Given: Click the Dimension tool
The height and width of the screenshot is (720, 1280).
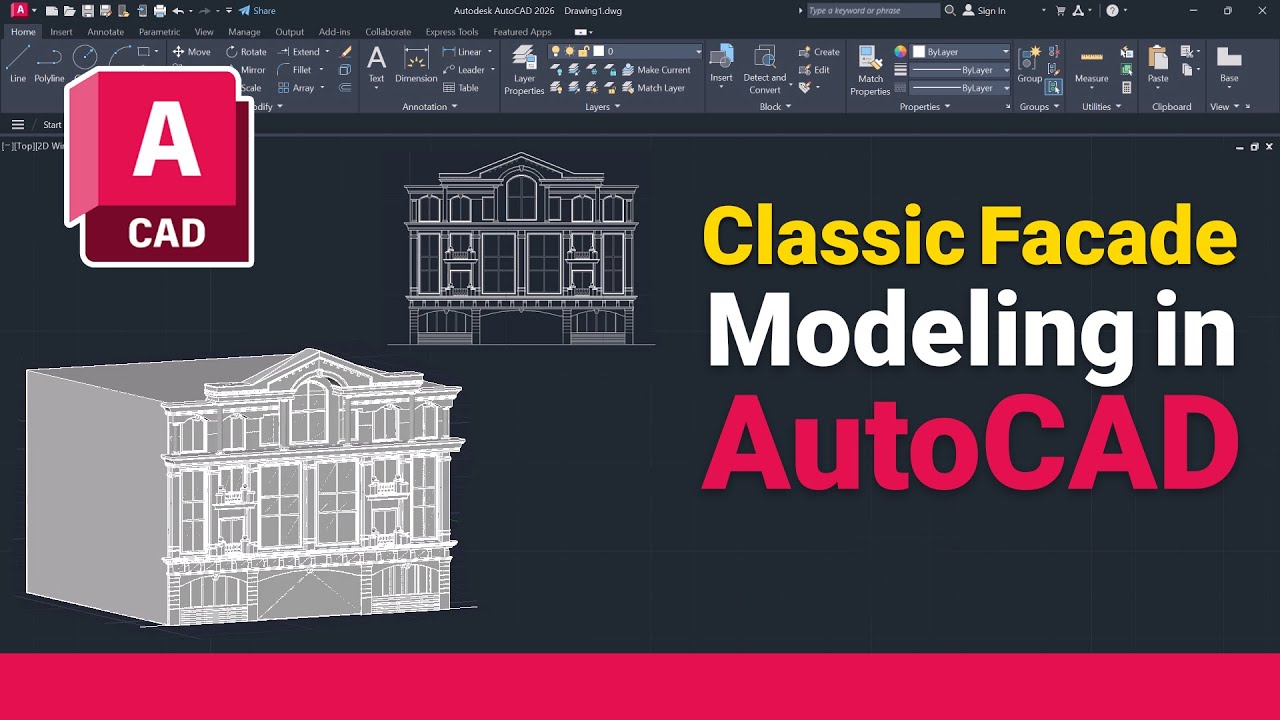Looking at the screenshot, I should [x=416, y=64].
